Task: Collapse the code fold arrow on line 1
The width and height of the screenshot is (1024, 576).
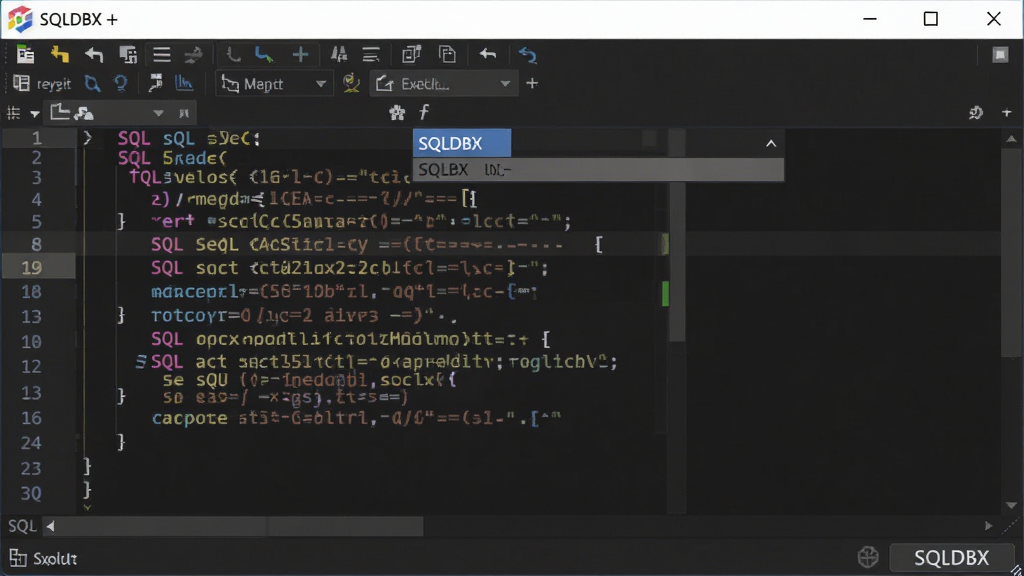Action: pyautogui.click(x=88, y=138)
